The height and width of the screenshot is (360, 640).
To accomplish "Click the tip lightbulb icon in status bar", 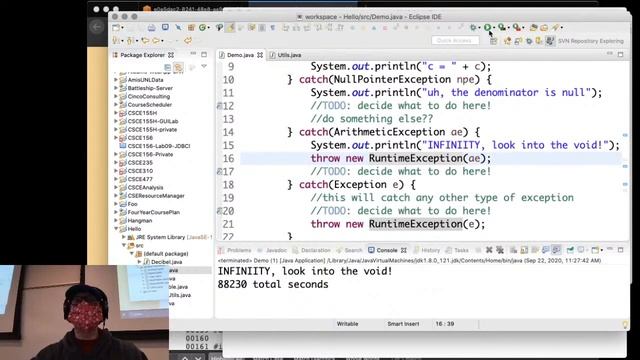I will point(625,324).
